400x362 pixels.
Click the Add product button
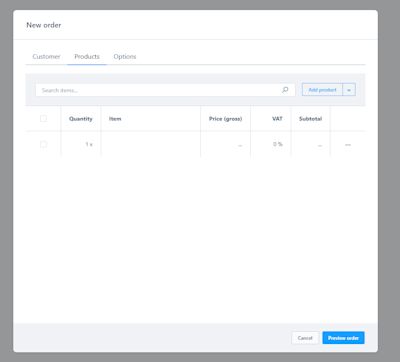coord(322,90)
